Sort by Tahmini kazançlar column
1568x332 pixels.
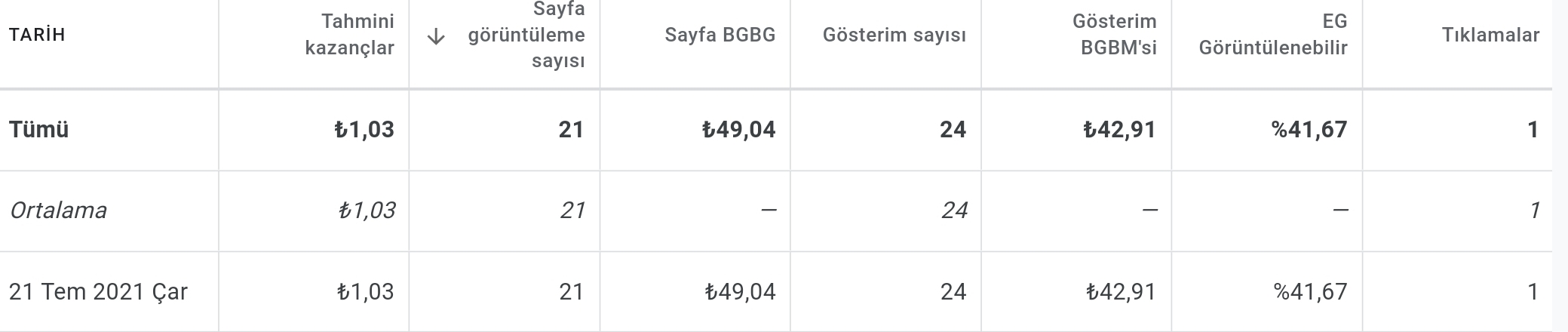[x=349, y=35]
